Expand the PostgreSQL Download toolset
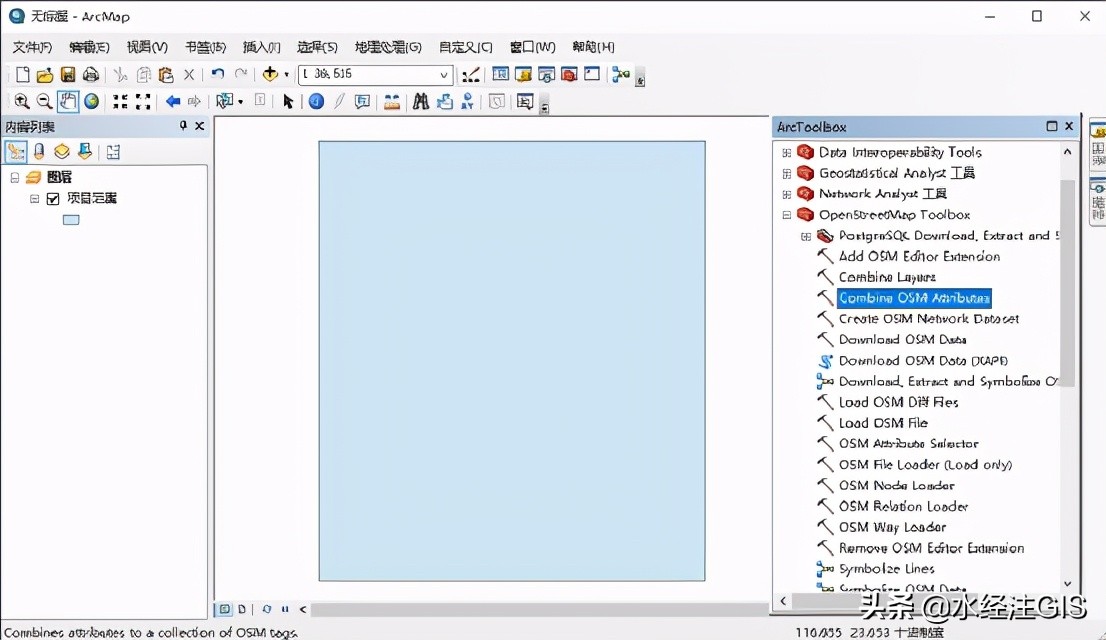The image size is (1106, 640). [806, 236]
